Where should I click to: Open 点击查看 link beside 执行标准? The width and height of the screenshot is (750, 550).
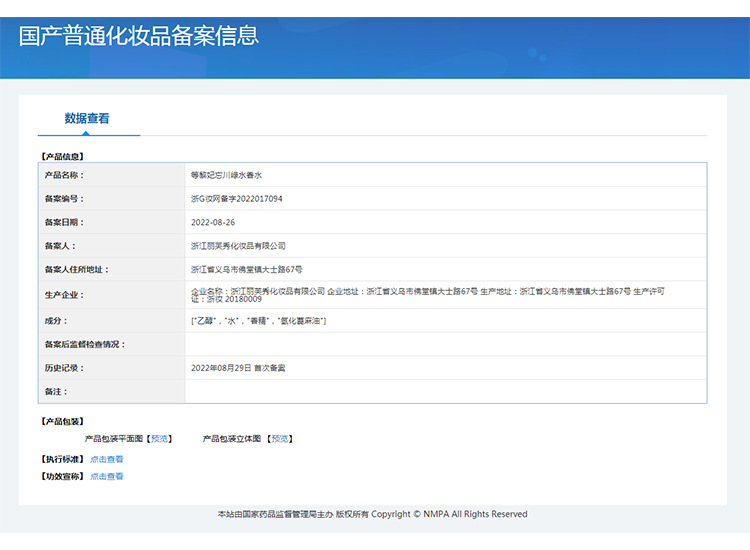107,459
